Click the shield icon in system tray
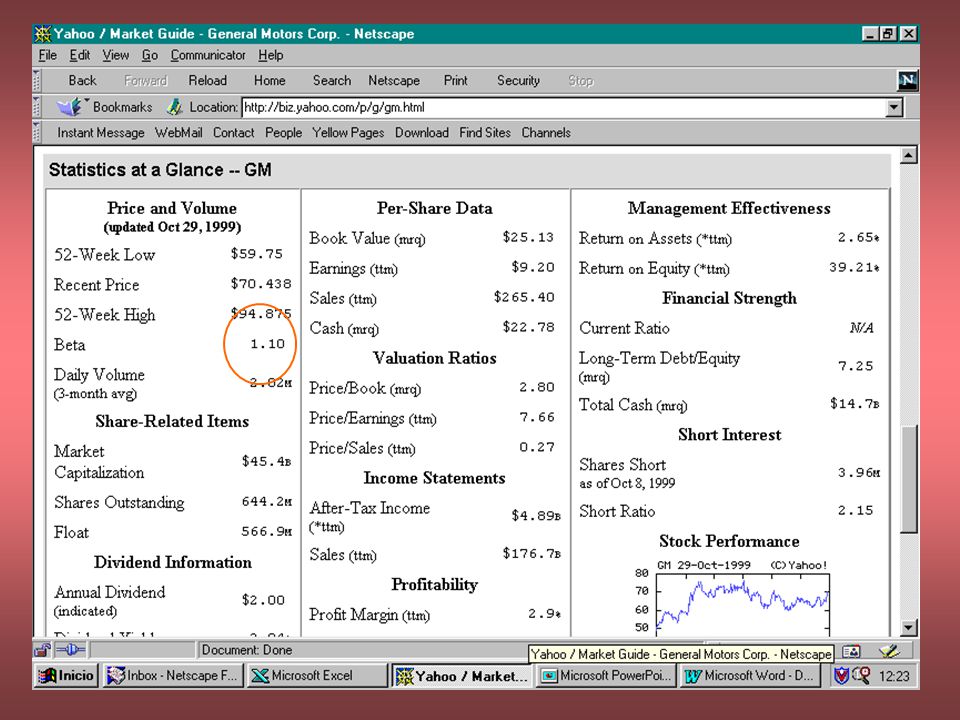 point(841,675)
